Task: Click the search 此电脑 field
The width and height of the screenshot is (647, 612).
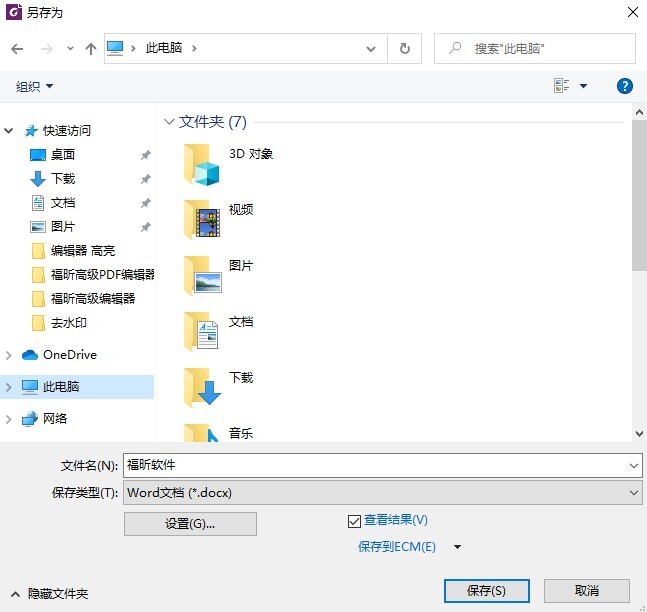Action: pyautogui.click(x=535, y=49)
